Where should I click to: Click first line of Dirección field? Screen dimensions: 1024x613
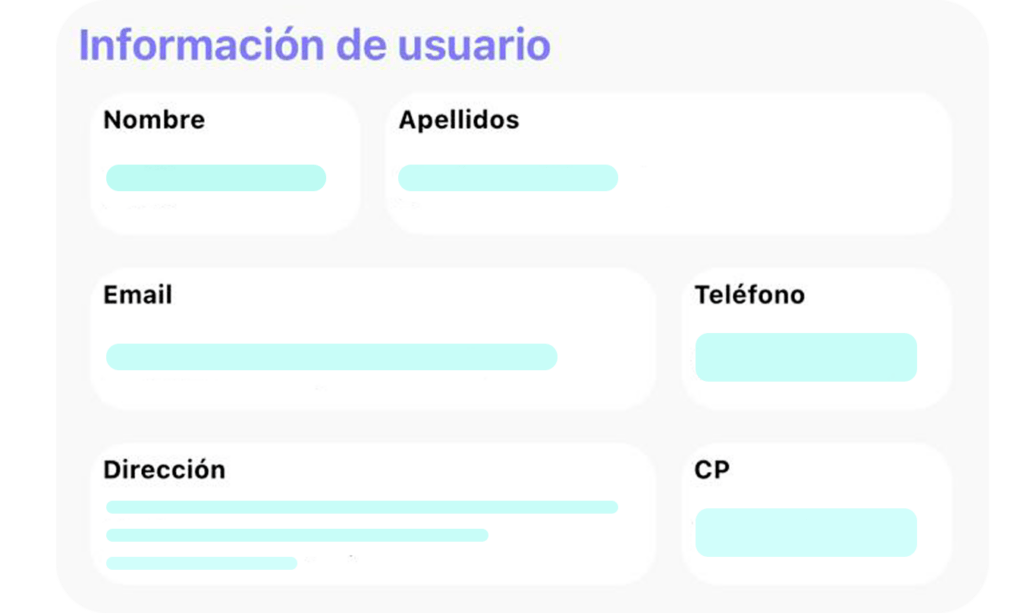(362, 507)
